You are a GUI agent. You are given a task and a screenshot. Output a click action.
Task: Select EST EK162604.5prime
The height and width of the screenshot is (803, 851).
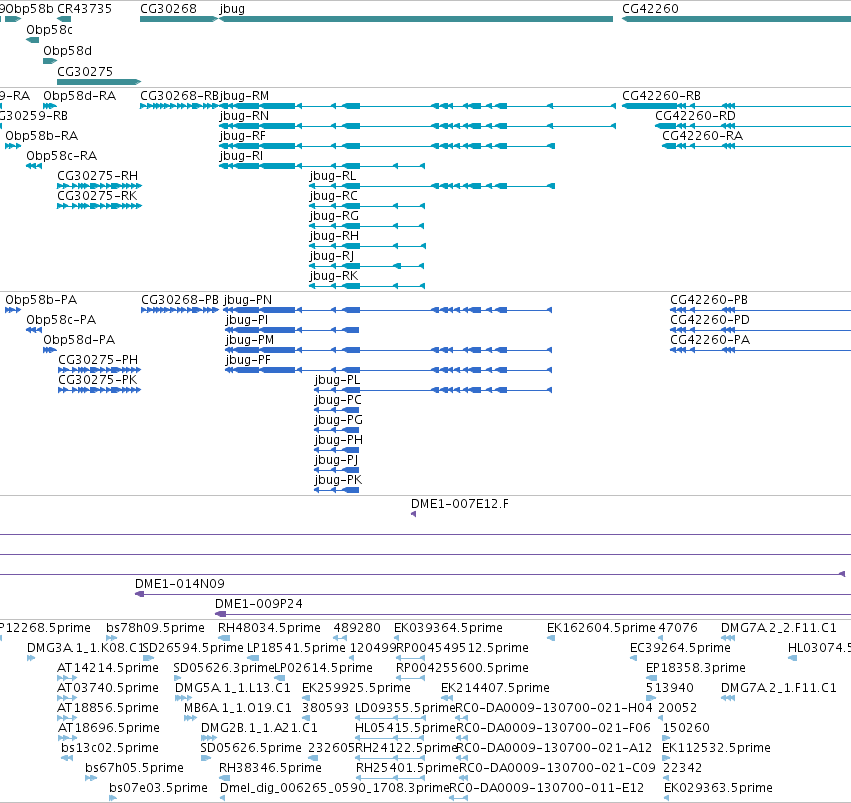click(551, 638)
